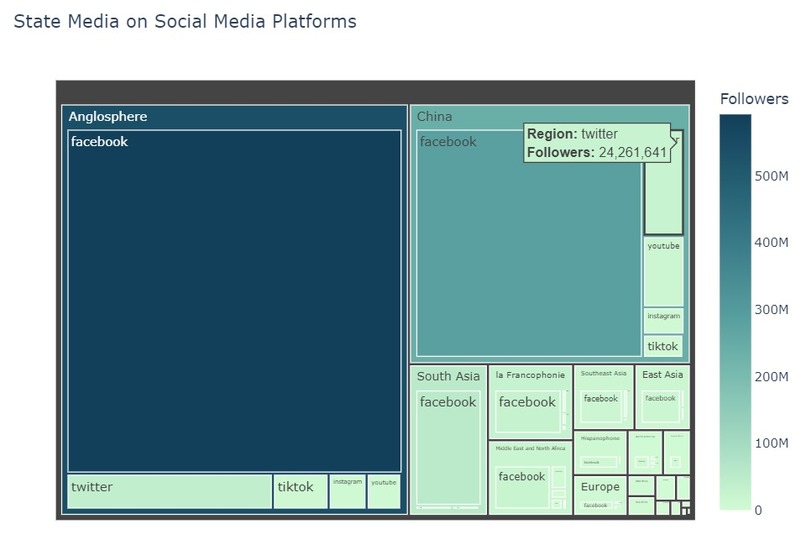Click the 500M colorbar tick label

pos(771,176)
